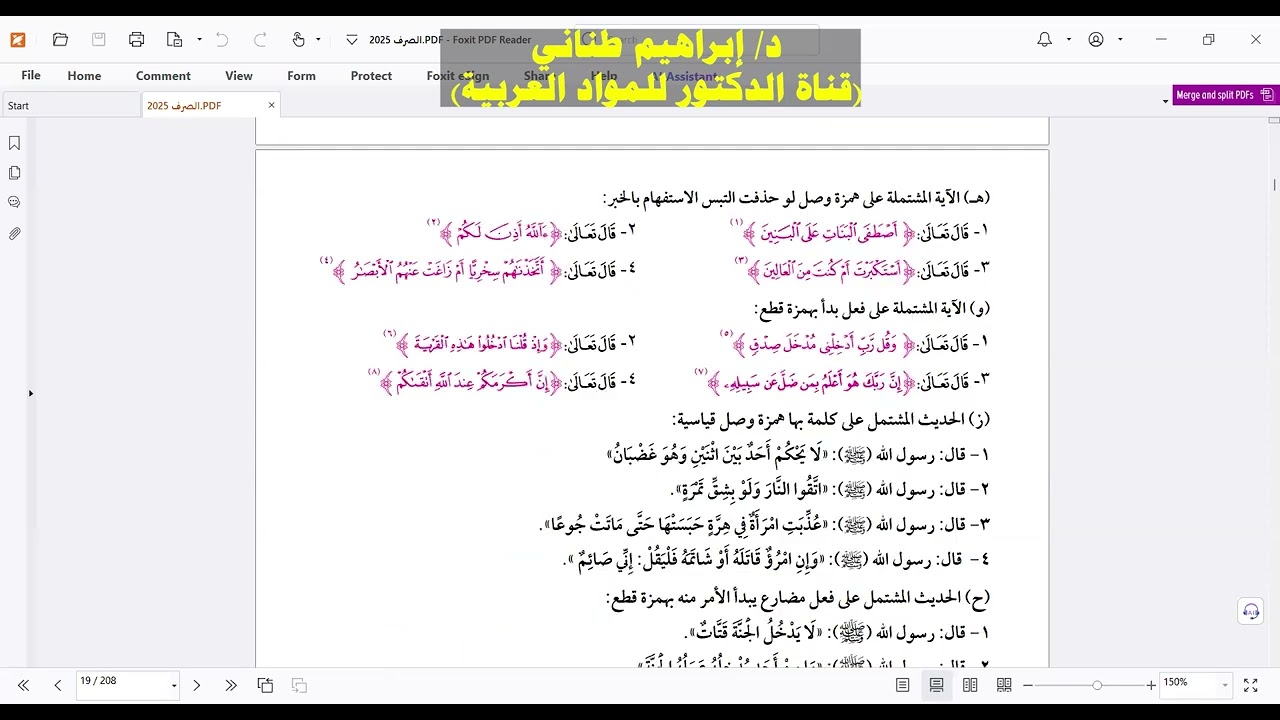Open the File menu
The image size is (1280, 720).
[31, 76]
